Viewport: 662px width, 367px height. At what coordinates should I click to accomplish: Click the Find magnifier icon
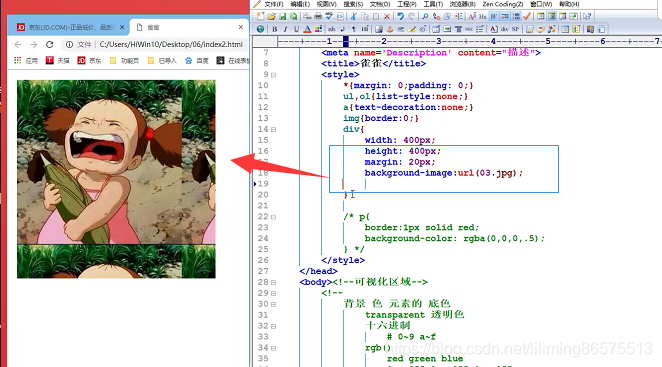pos(425,16)
